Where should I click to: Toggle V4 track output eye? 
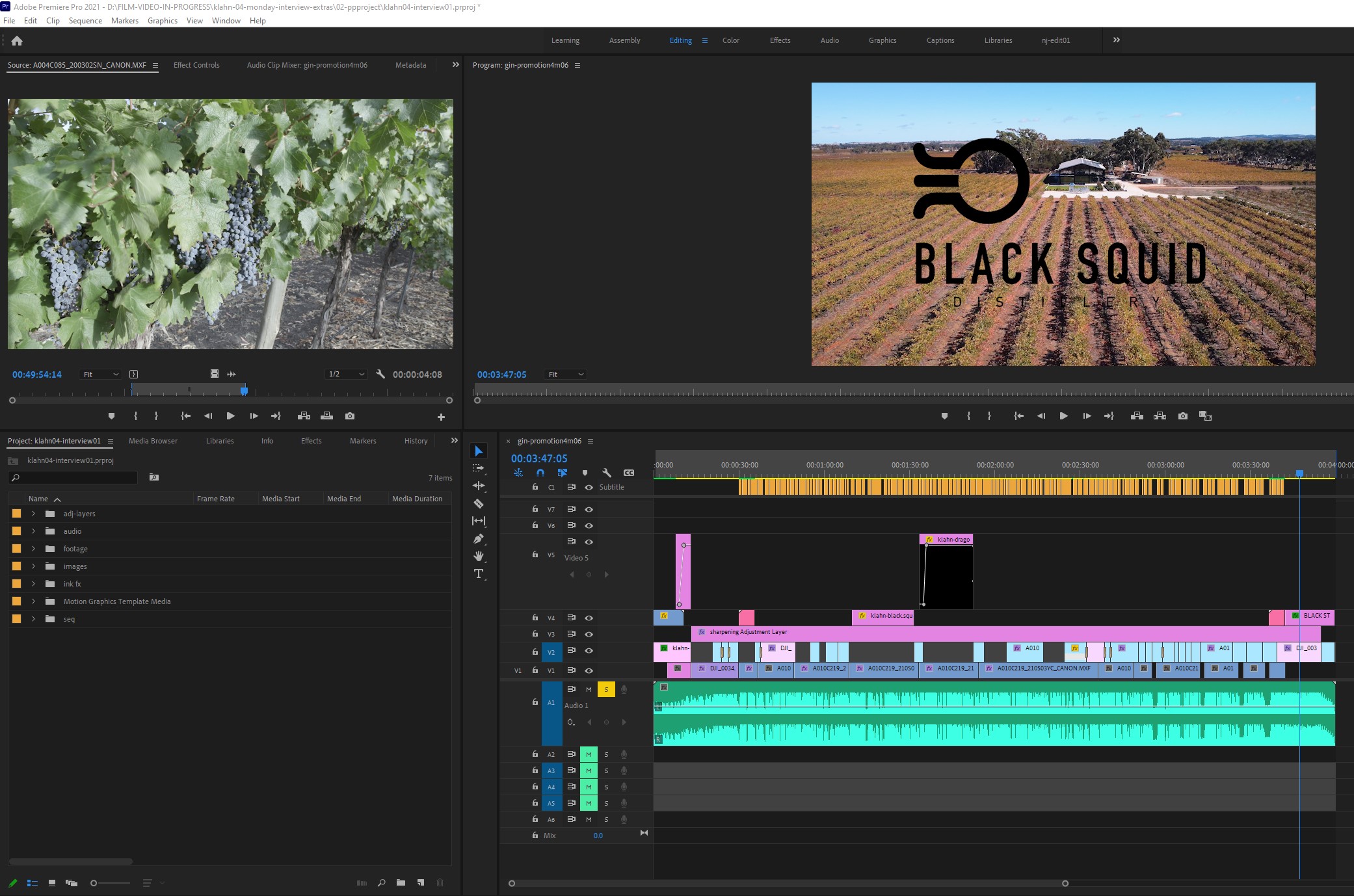coord(589,618)
